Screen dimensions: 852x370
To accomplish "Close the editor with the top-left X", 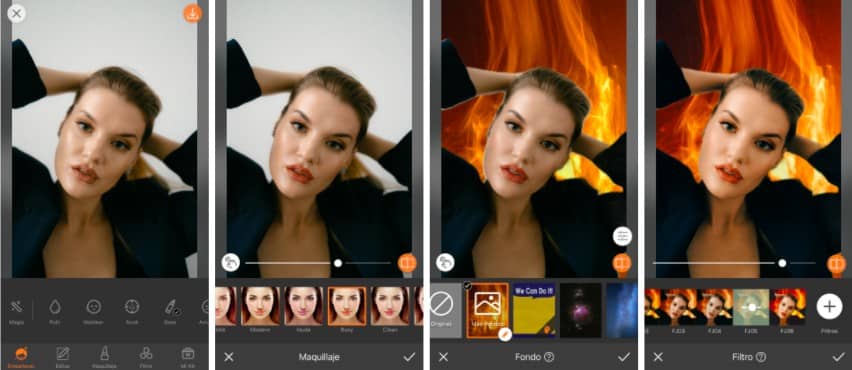I will click(16, 14).
